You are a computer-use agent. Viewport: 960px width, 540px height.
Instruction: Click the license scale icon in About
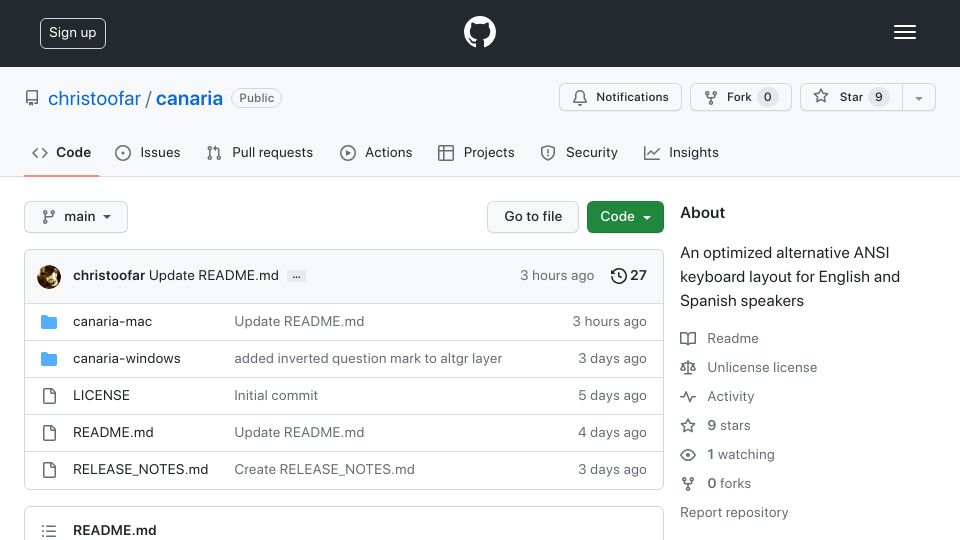tap(688, 367)
